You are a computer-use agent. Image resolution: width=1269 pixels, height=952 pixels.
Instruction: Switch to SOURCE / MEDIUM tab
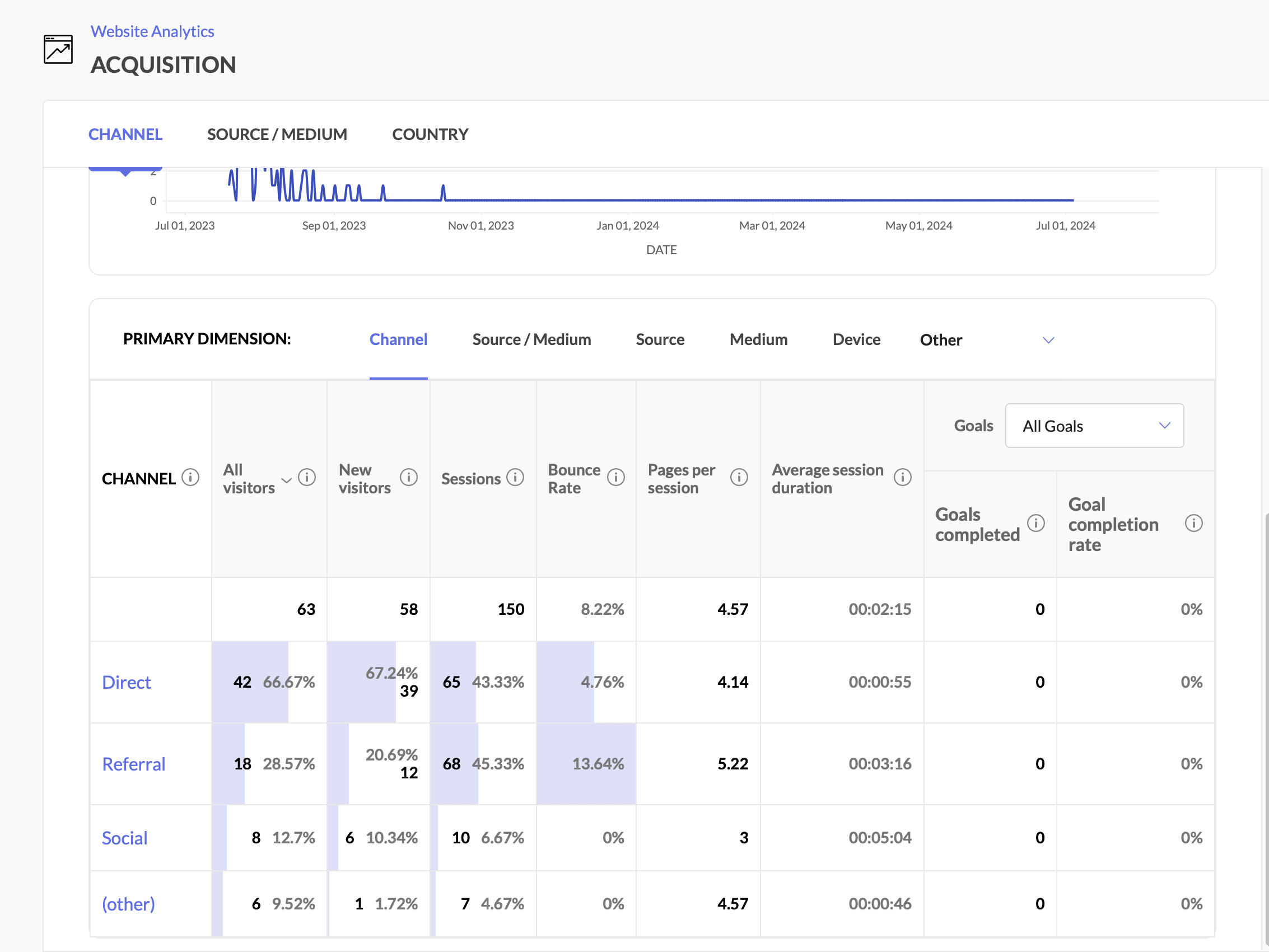pos(277,134)
